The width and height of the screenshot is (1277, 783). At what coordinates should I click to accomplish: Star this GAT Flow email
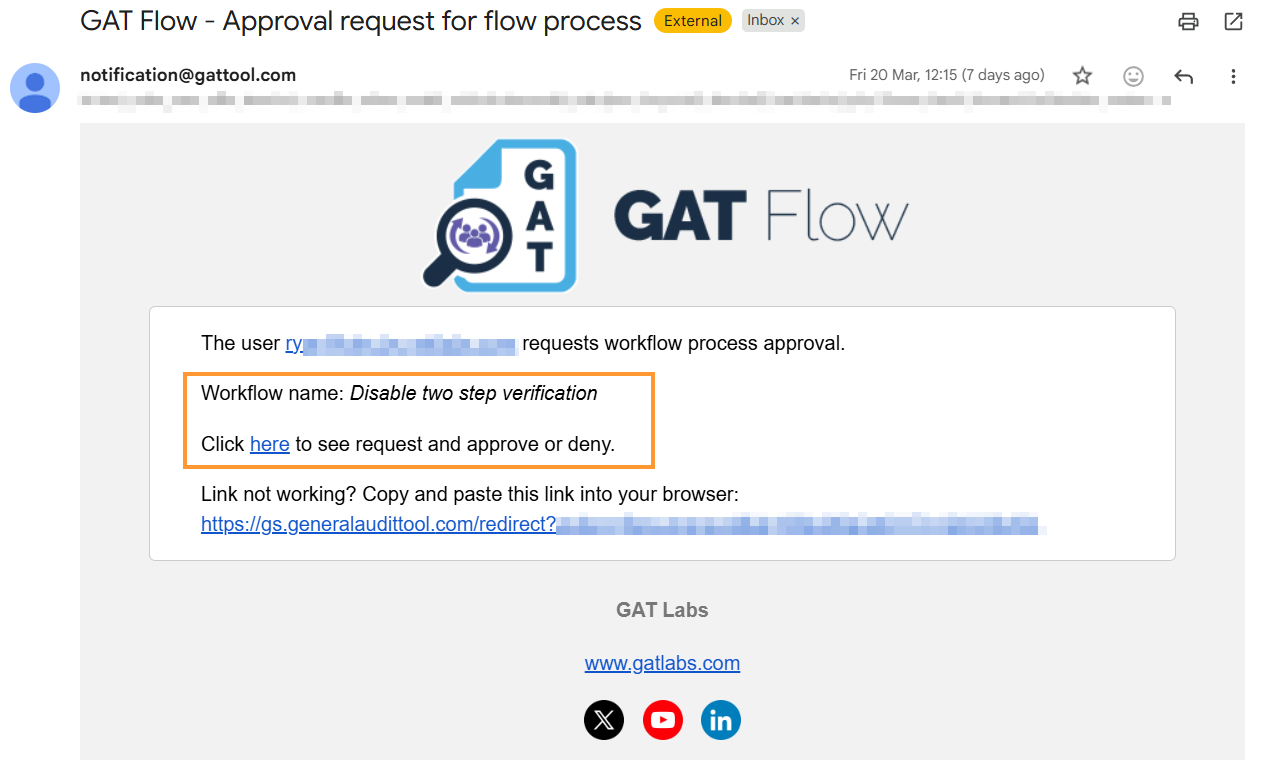coord(1081,76)
